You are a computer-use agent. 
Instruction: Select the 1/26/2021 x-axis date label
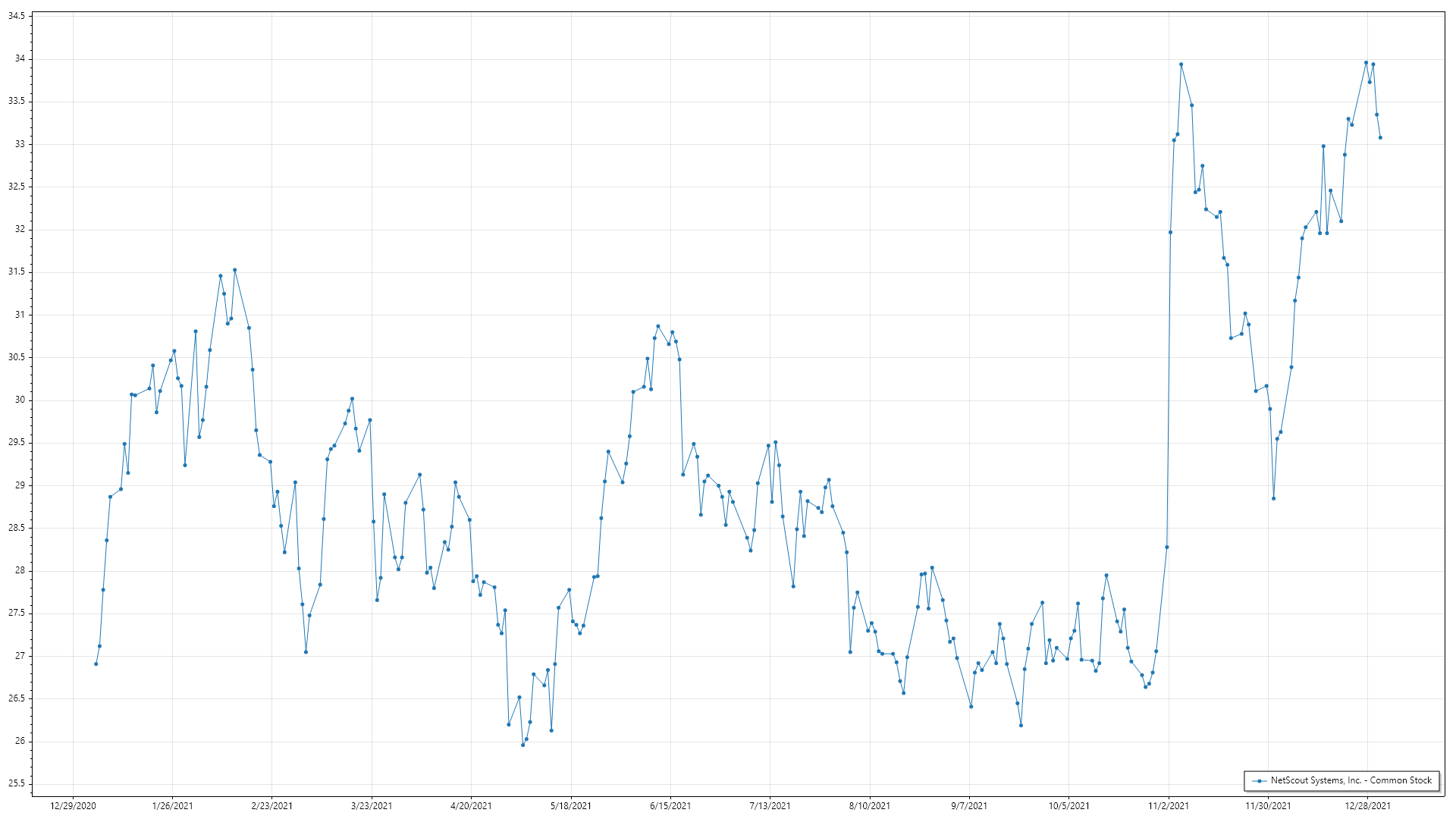172,805
